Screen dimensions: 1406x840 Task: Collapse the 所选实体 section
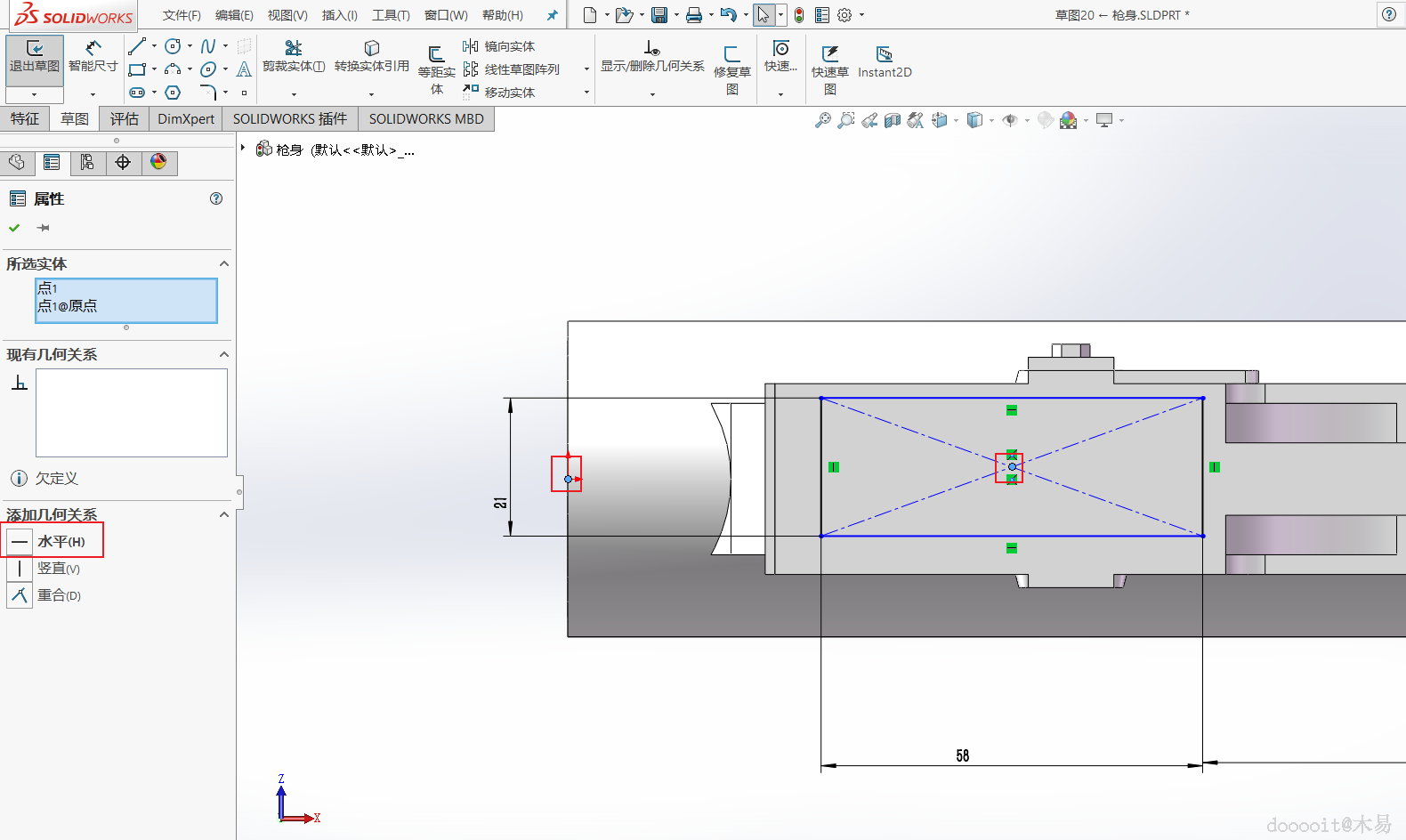(x=224, y=264)
